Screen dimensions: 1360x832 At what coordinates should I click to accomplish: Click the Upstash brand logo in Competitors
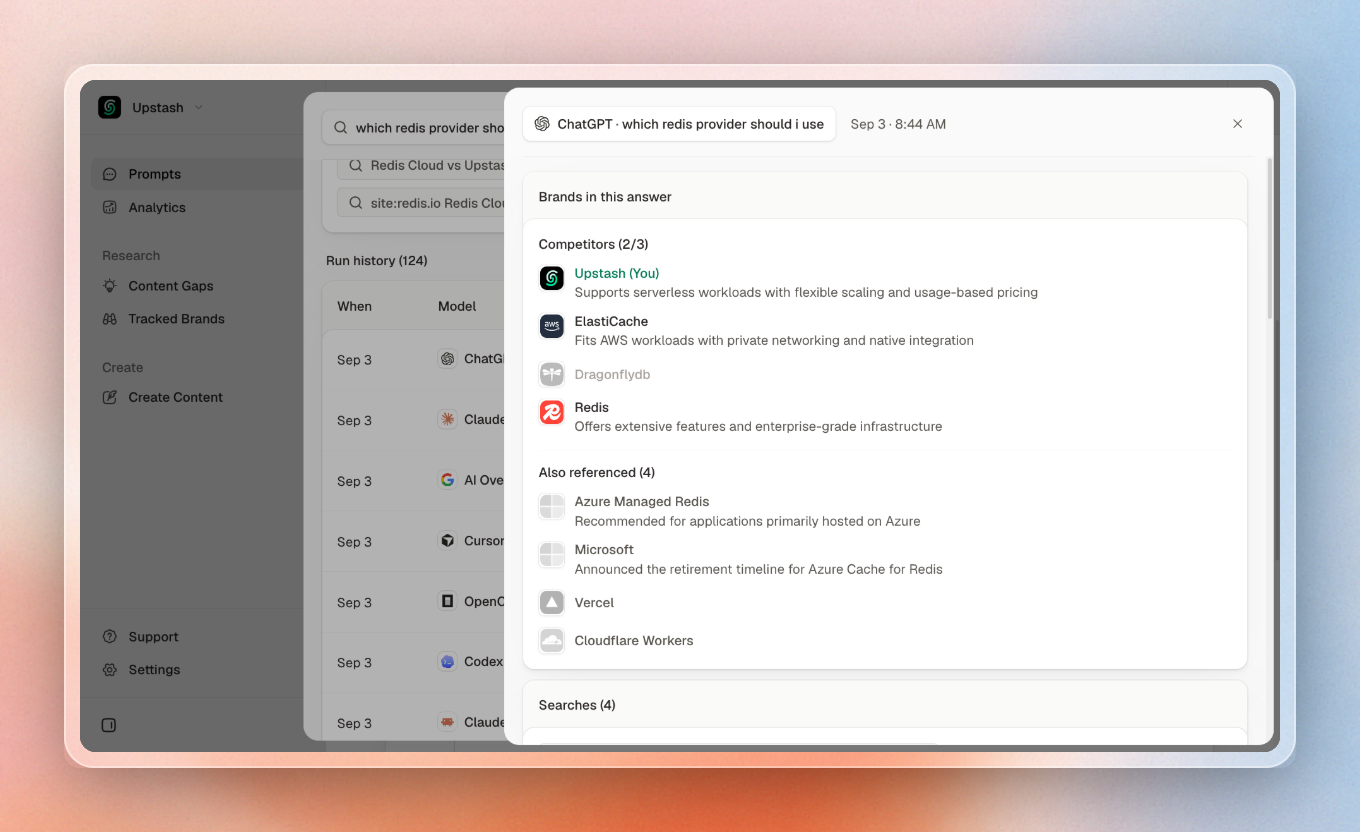pyautogui.click(x=552, y=278)
